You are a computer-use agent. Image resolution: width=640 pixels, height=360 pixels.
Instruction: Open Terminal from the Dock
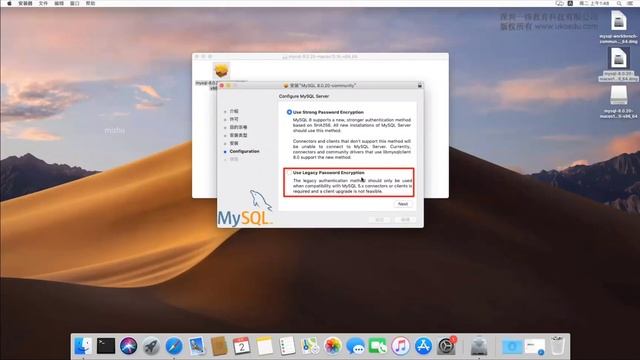(x=106, y=346)
